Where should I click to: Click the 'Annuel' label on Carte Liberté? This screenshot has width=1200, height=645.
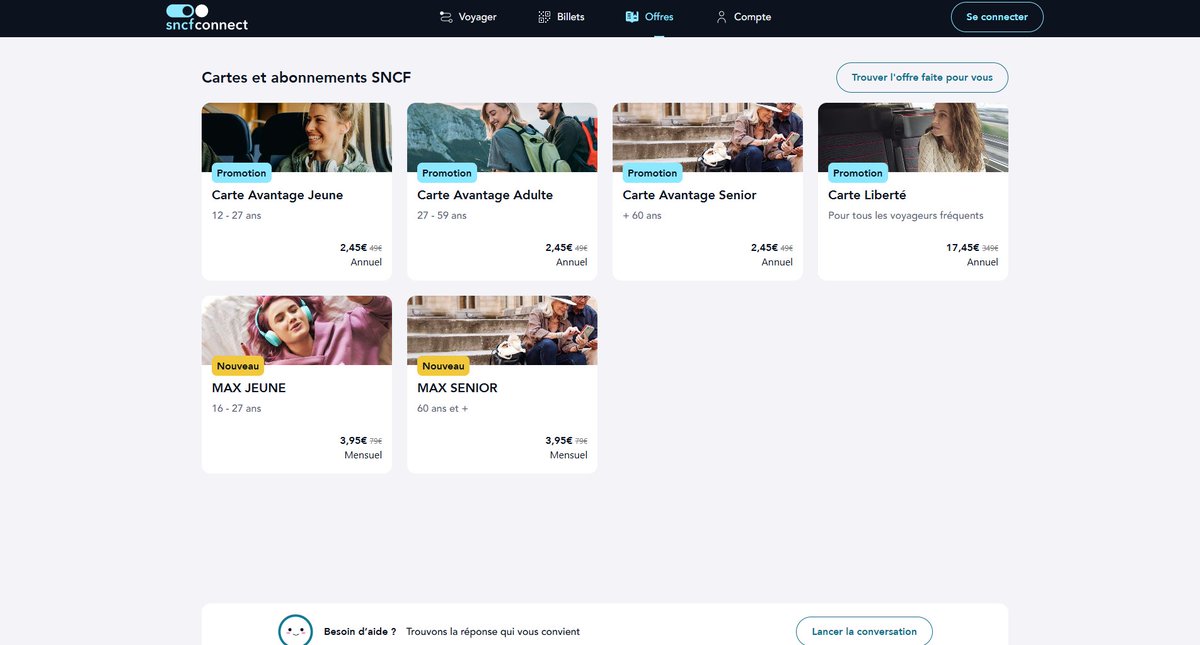click(982, 262)
